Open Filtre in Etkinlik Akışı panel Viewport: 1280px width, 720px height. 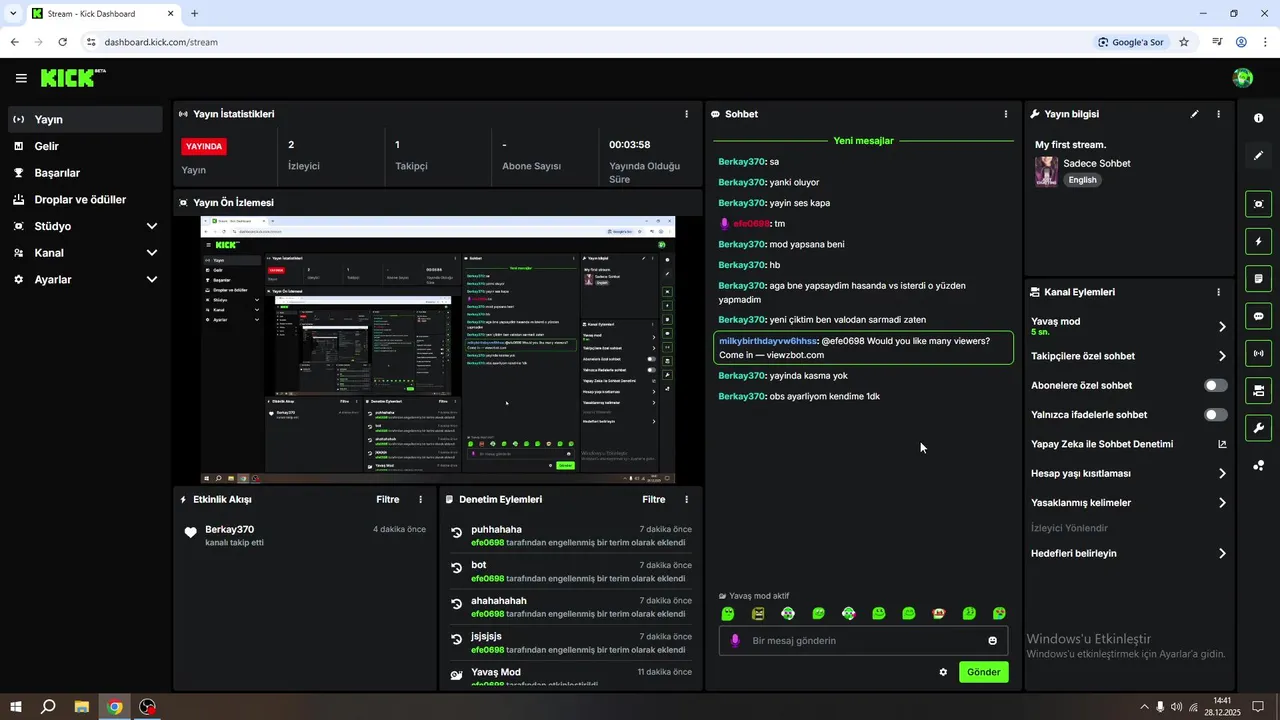tap(387, 499)
